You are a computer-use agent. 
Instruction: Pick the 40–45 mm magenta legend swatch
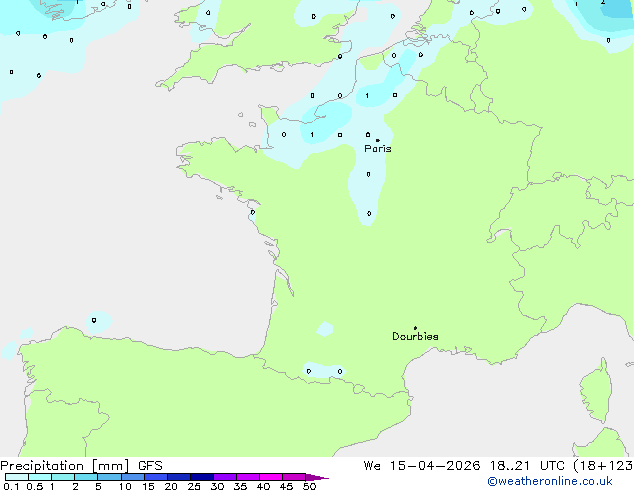pos(271,477)
